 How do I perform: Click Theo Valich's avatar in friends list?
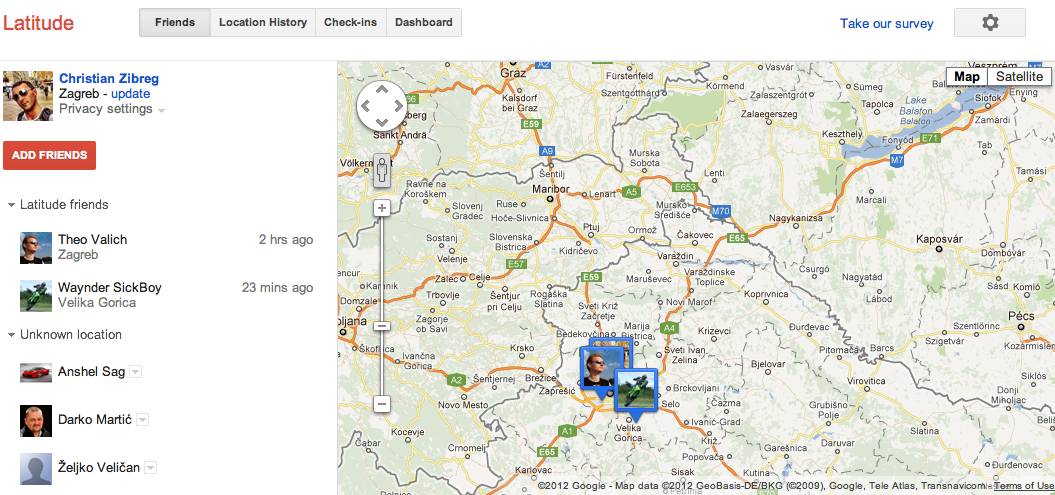point(36,247)
